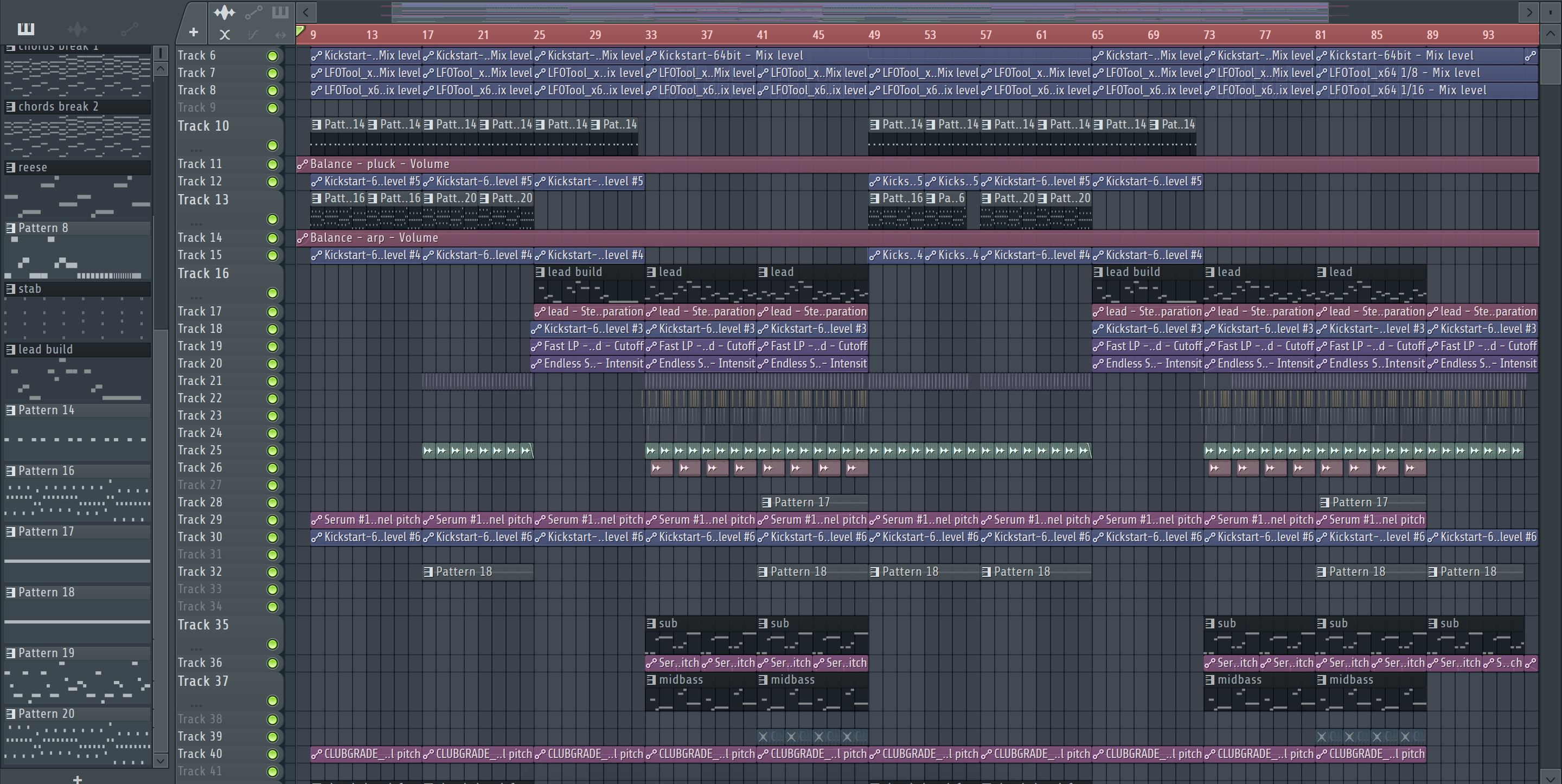Select Kickstart-64bit - Mix level clip at bar 33
Screen dimensions: 1562x784
point(868,56)
